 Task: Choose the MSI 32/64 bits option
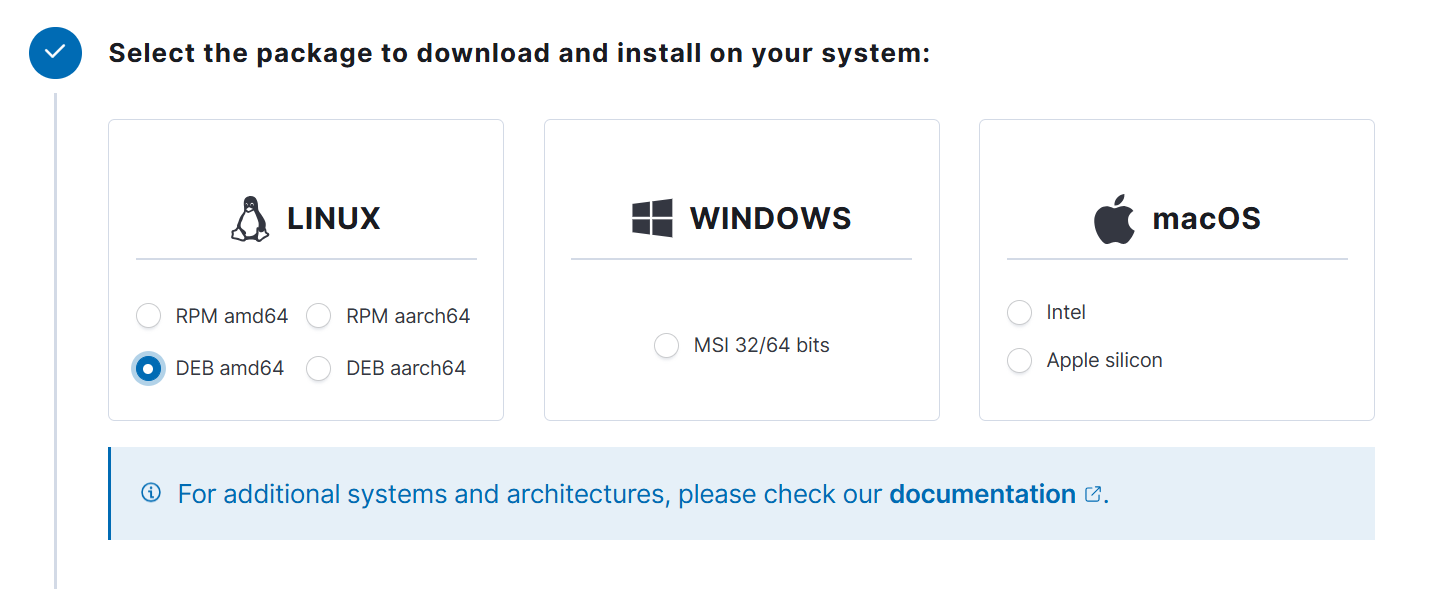(666, 346)
